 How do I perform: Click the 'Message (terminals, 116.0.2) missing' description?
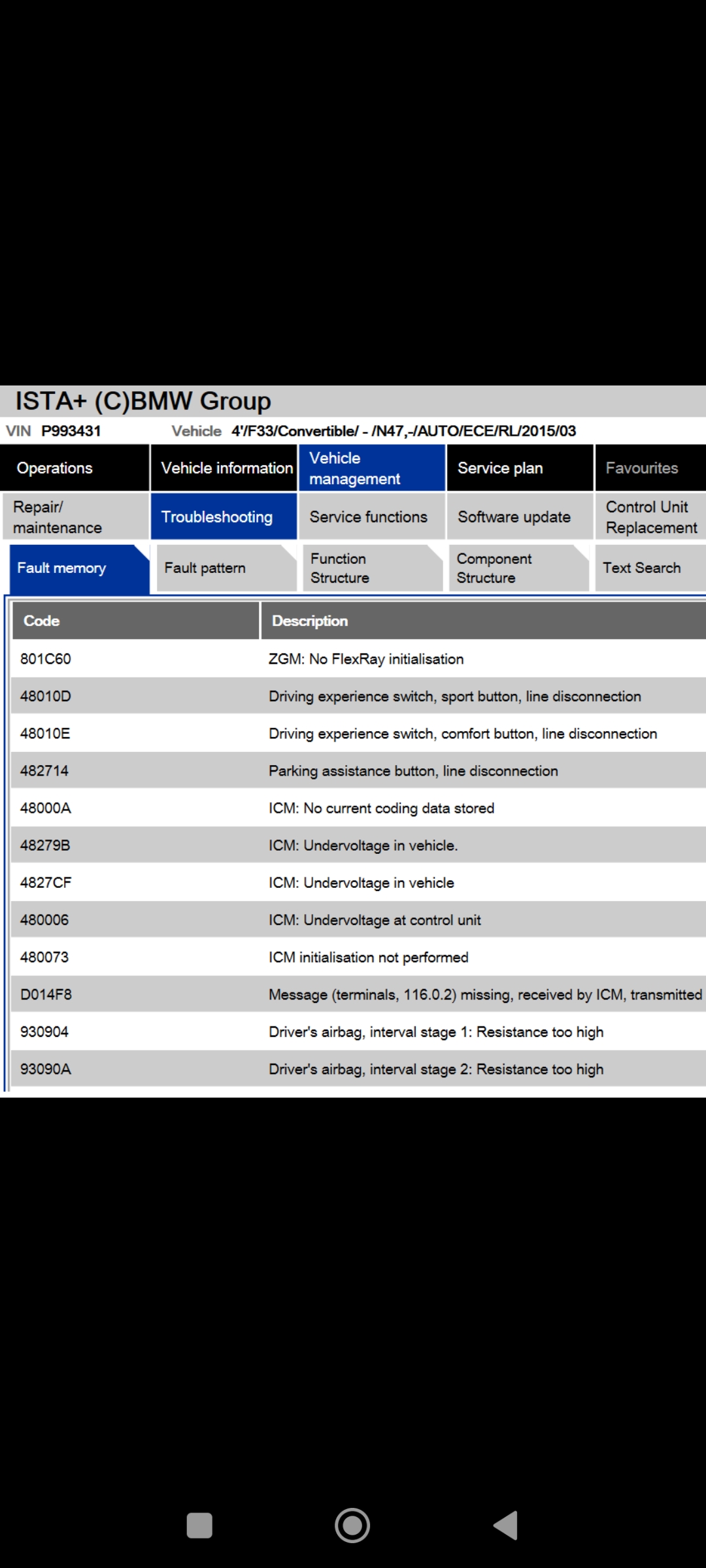point(485,994)
